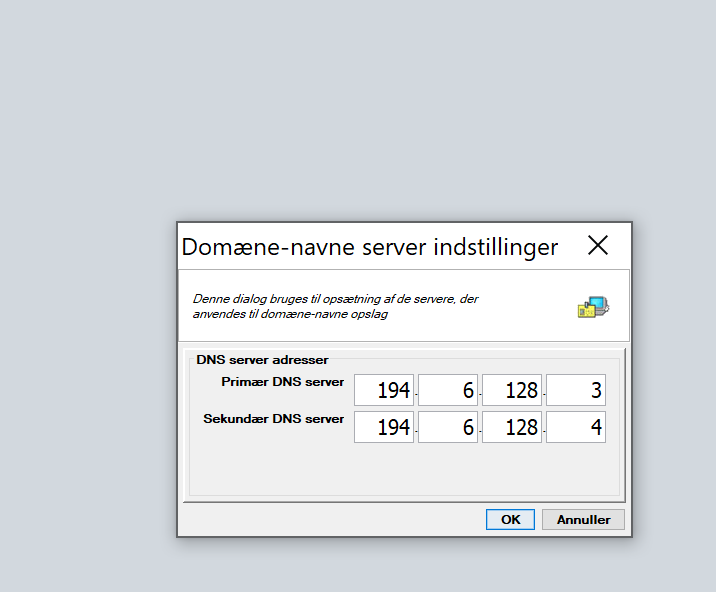Image resolution: width=716 pixels, height=592 pixels.
Task: Select Primær DNS server last octet showing 3
Action: coord(576,391)
